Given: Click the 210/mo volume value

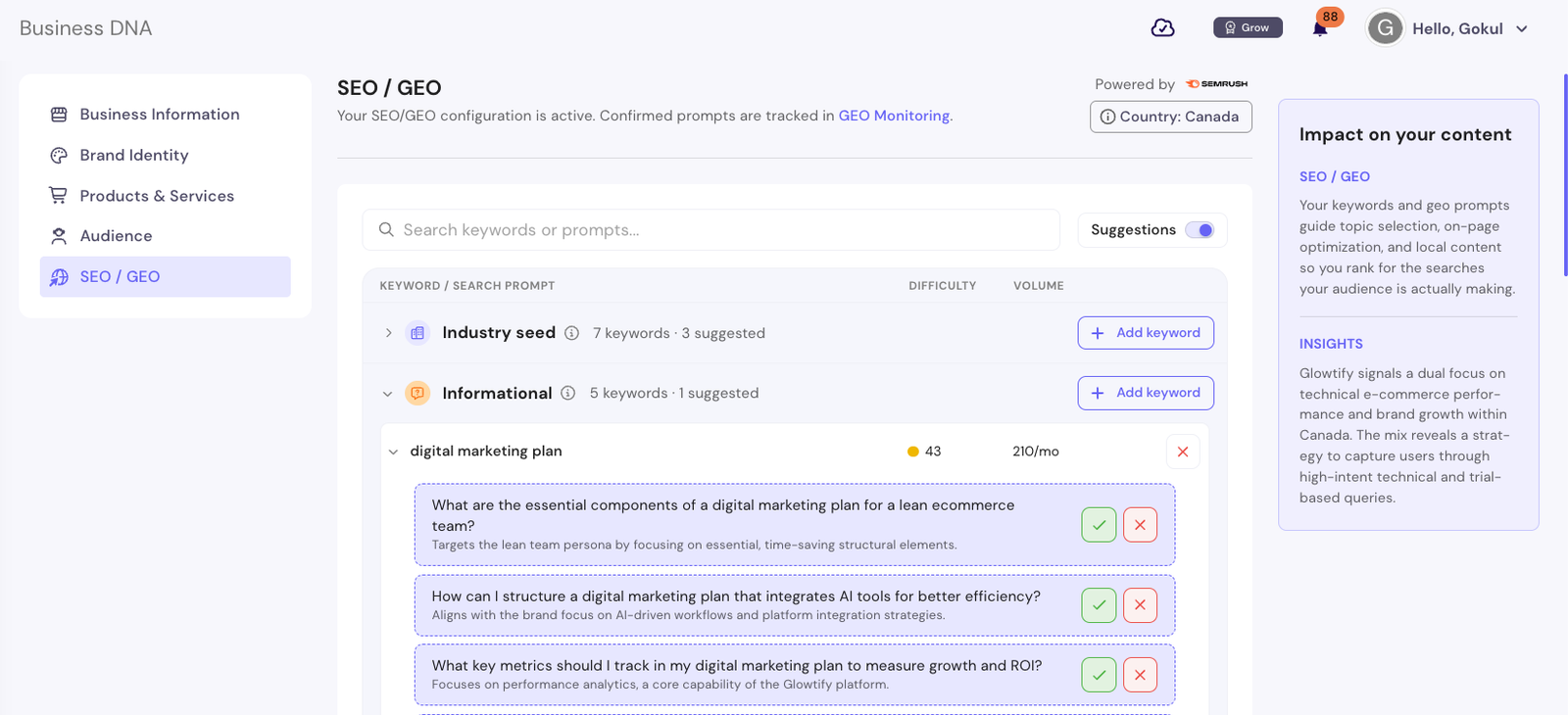Looking at the screenshot, I should point(1036,452).
